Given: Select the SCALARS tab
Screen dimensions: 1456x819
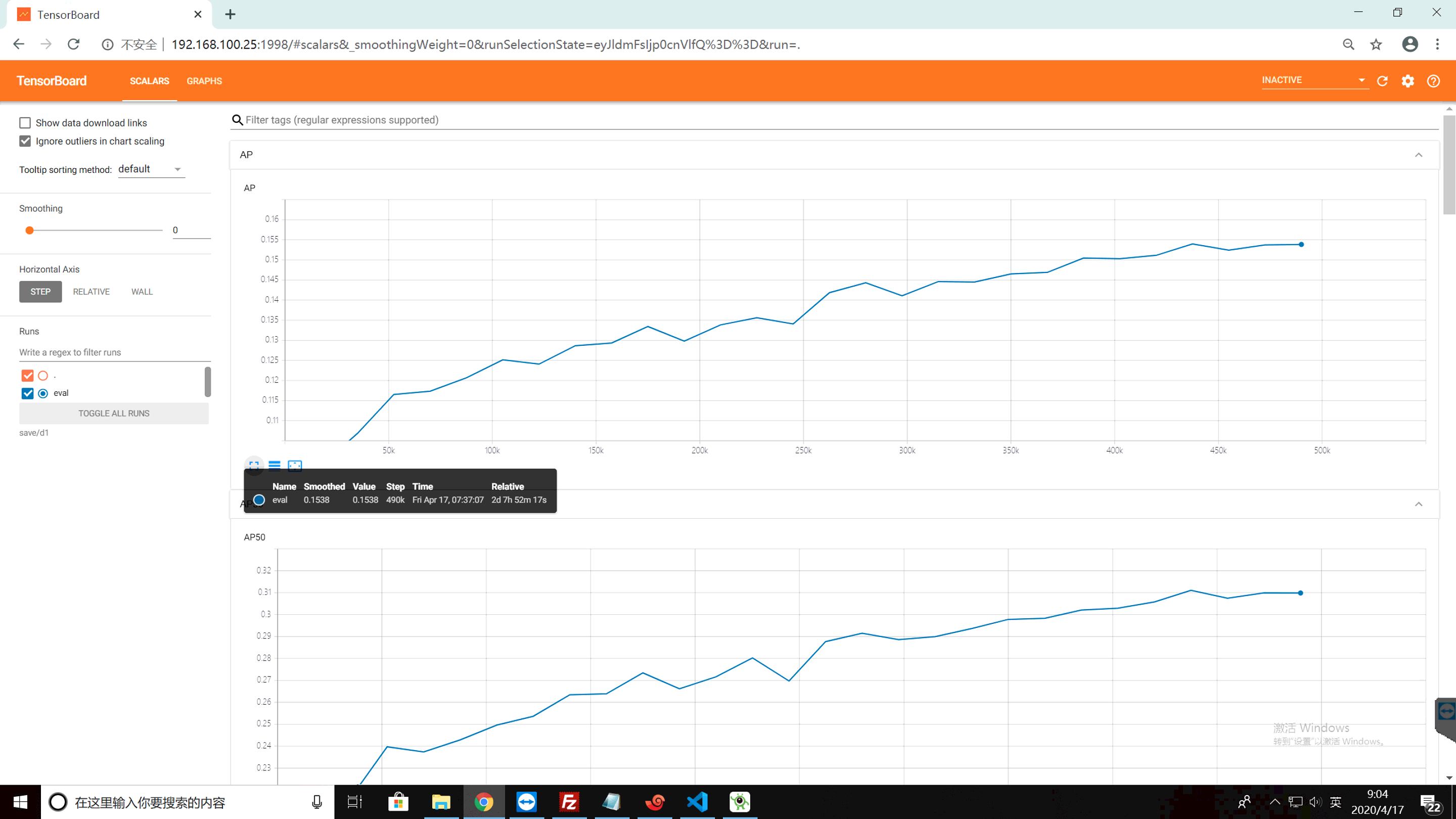Looking at the screenshot, I should click(149, 81).
